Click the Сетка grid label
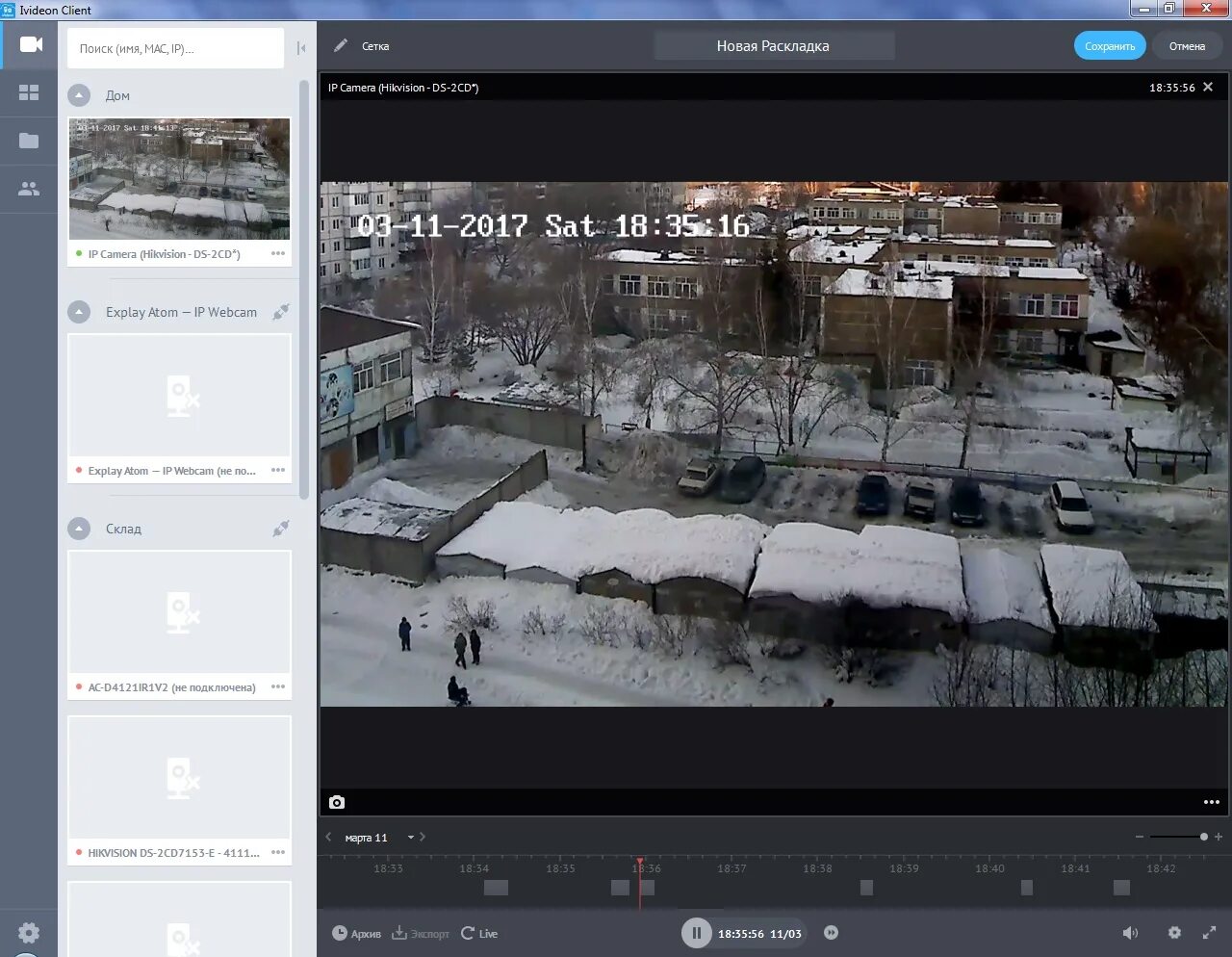Screen dimensions: 1232x957 pos(375,46)
